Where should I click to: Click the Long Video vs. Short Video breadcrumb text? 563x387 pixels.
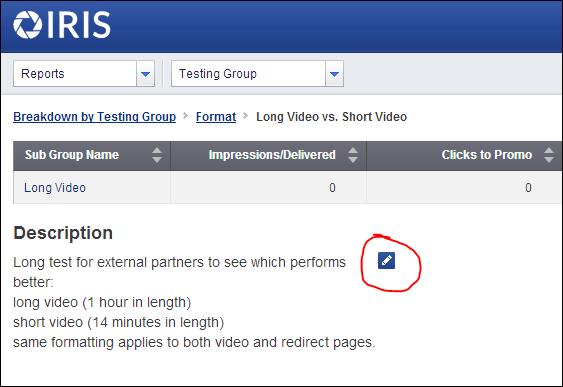click(x=331, y=117)
